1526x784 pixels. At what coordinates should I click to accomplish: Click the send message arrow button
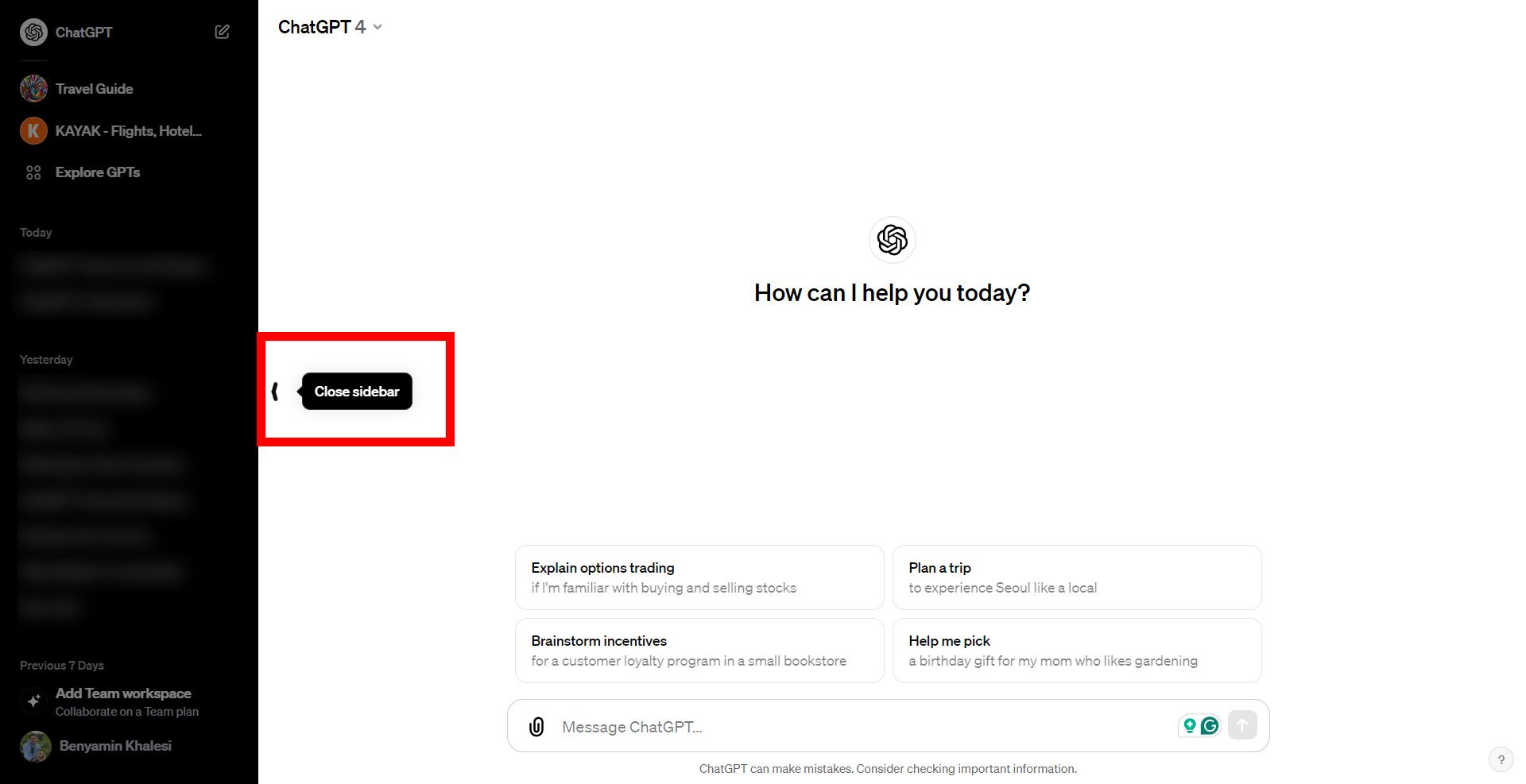point(1242,725)
